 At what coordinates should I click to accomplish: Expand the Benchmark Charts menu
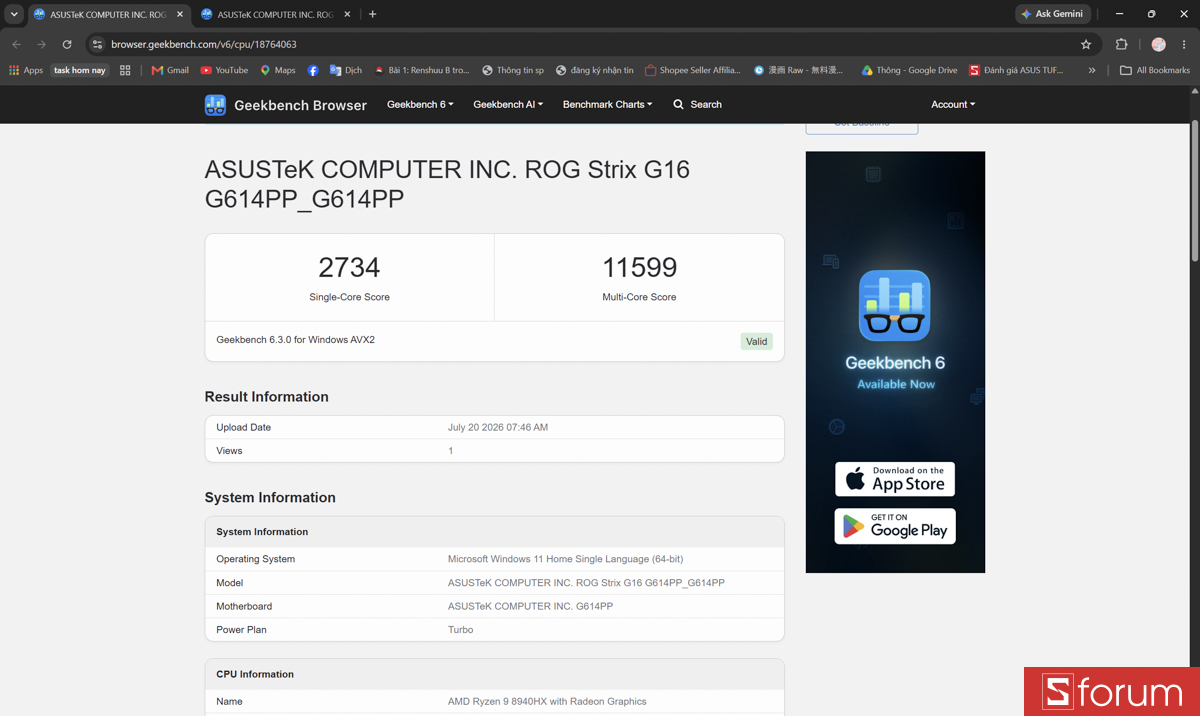click(607, 104)
